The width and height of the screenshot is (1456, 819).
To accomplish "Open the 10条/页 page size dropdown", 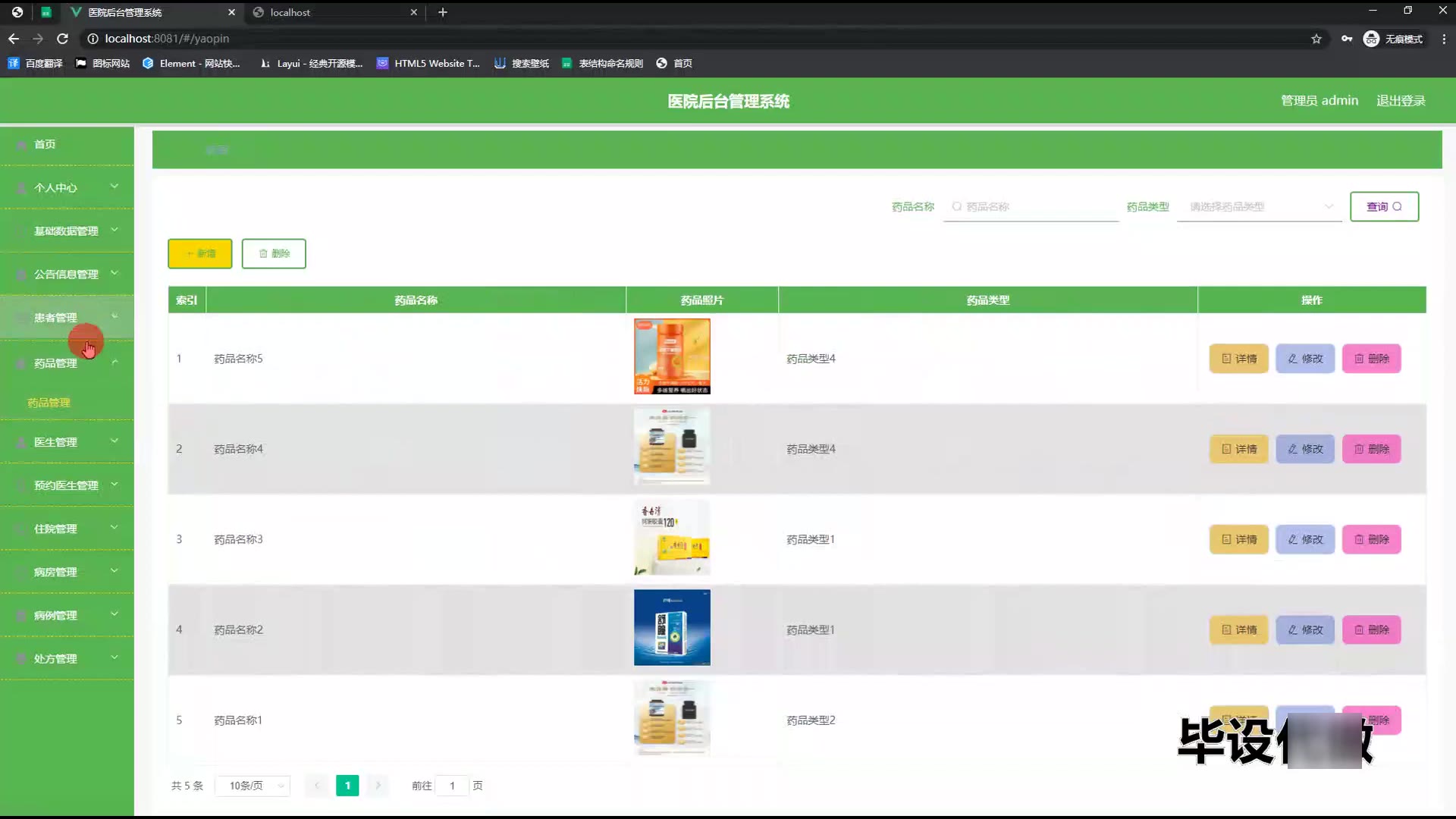I will coord(253,786).
